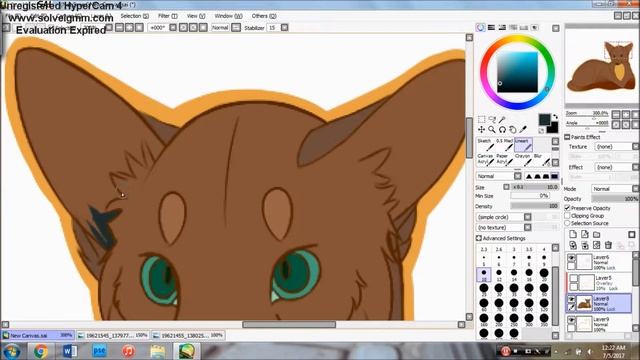
Task: Open the Effect (none) dropdown
Action: click(617, 167)
